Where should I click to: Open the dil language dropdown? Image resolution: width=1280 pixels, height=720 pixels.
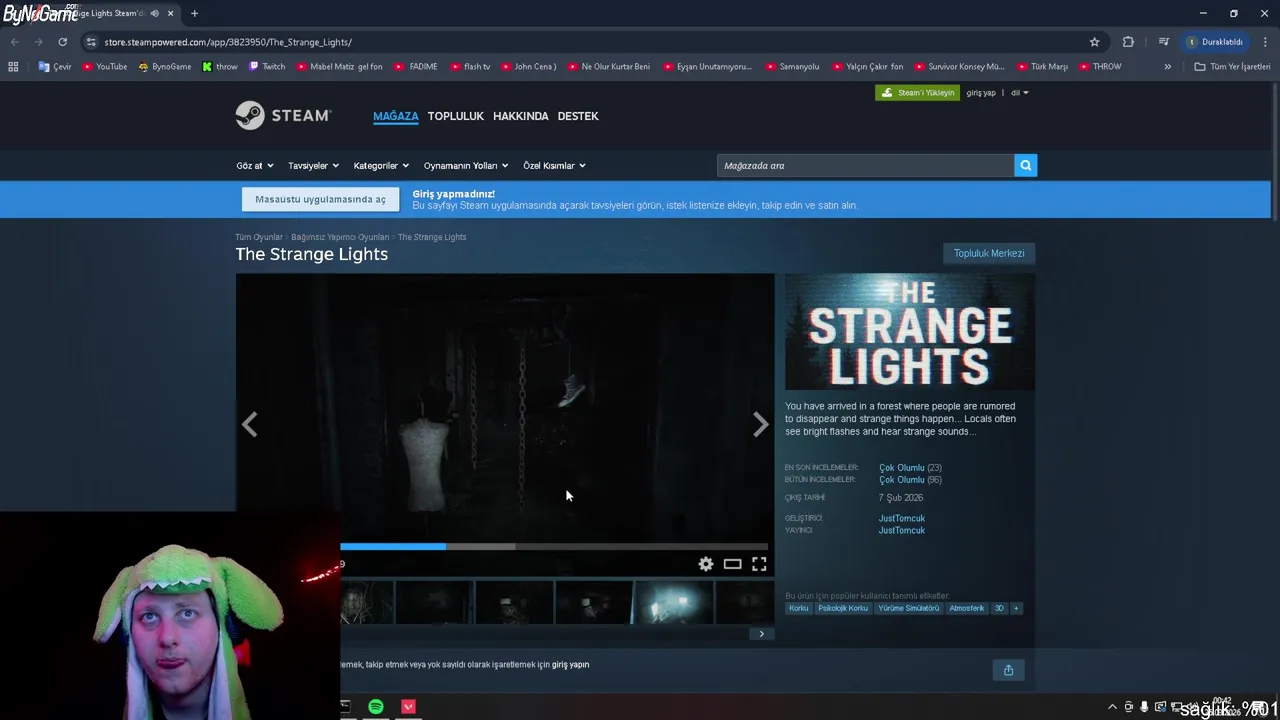tap(1019, 93)
